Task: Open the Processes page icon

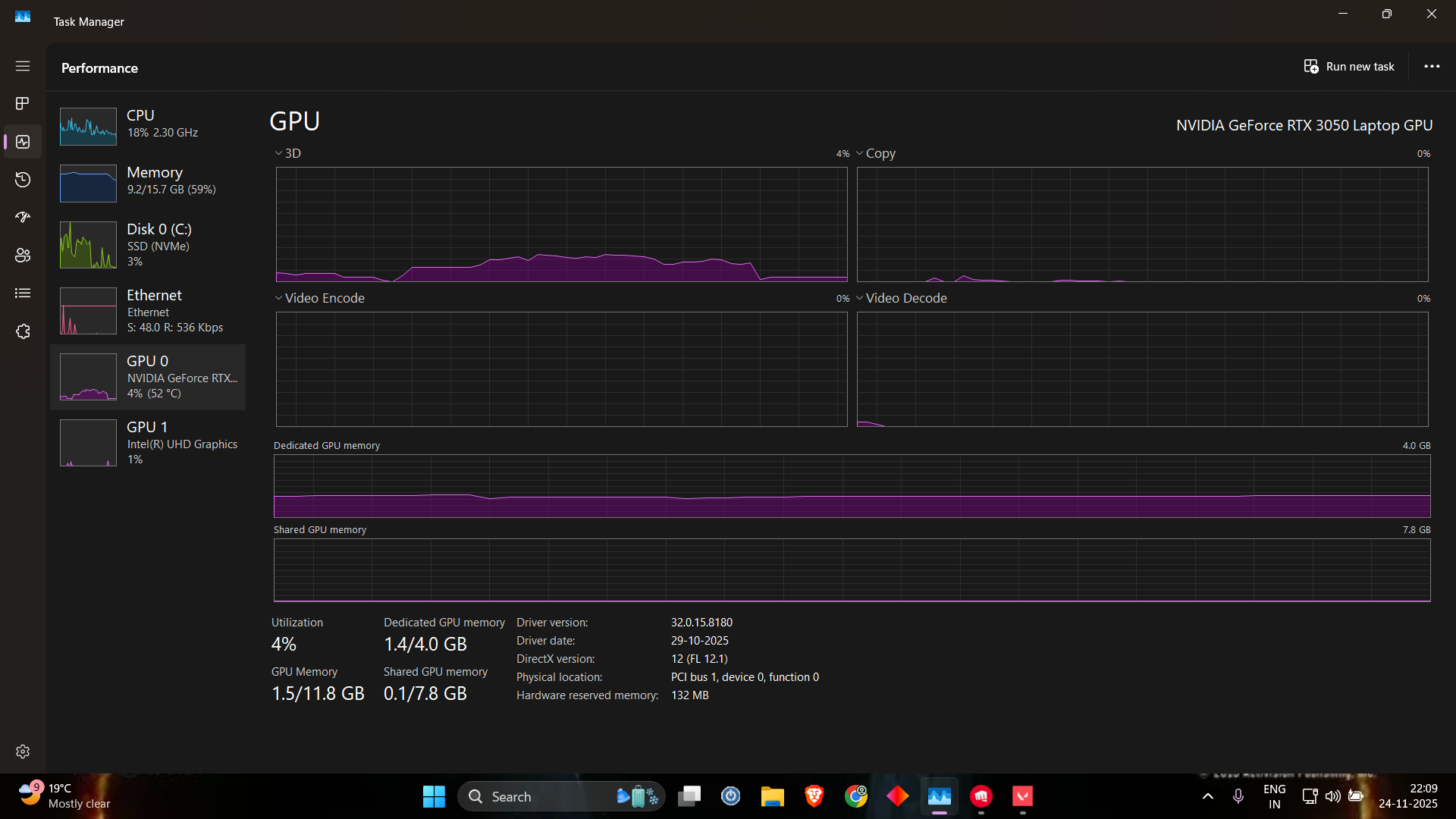Action: [x=23, y=103]
